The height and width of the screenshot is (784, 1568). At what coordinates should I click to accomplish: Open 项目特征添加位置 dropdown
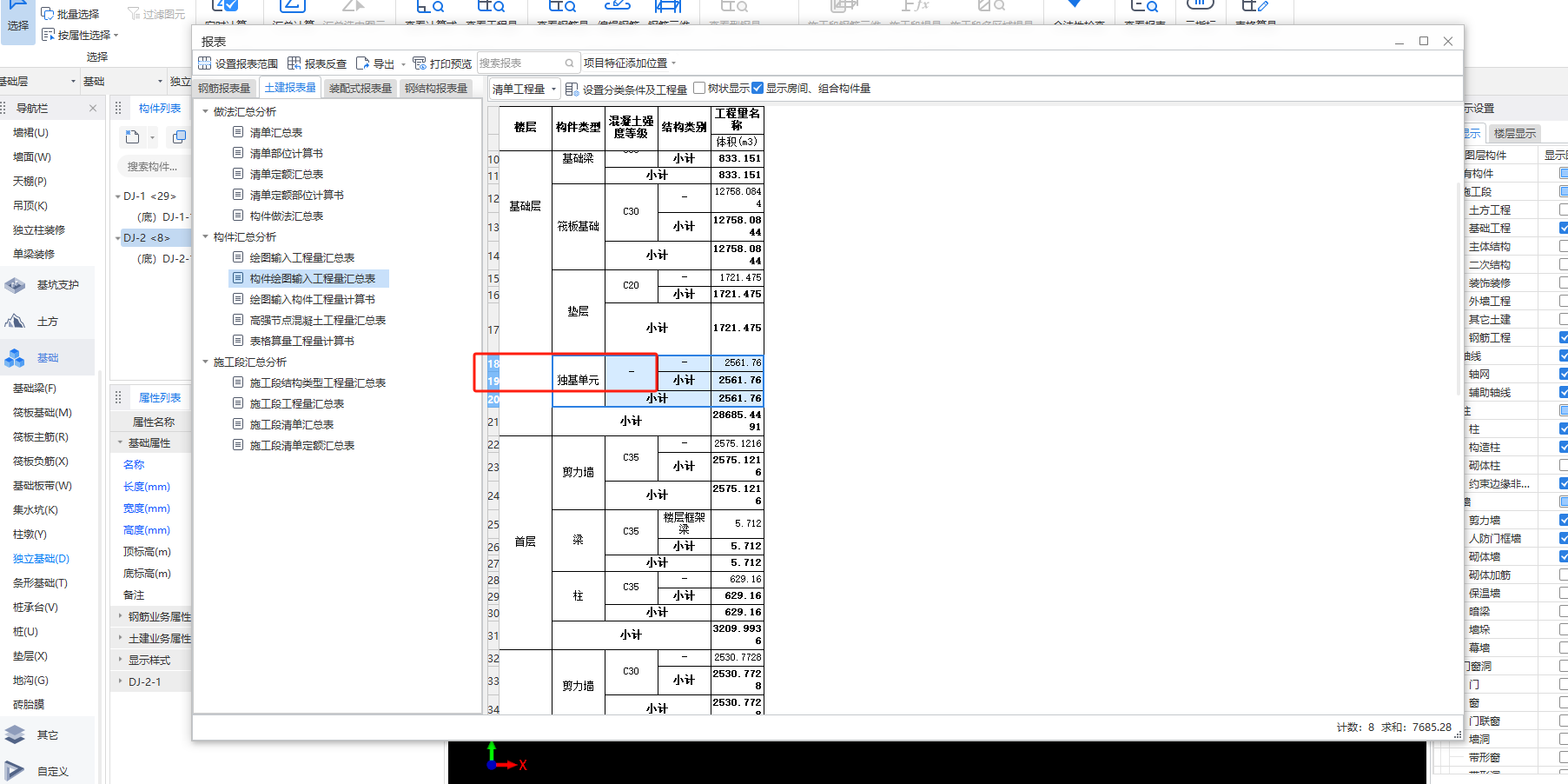(x=630, y=63)
